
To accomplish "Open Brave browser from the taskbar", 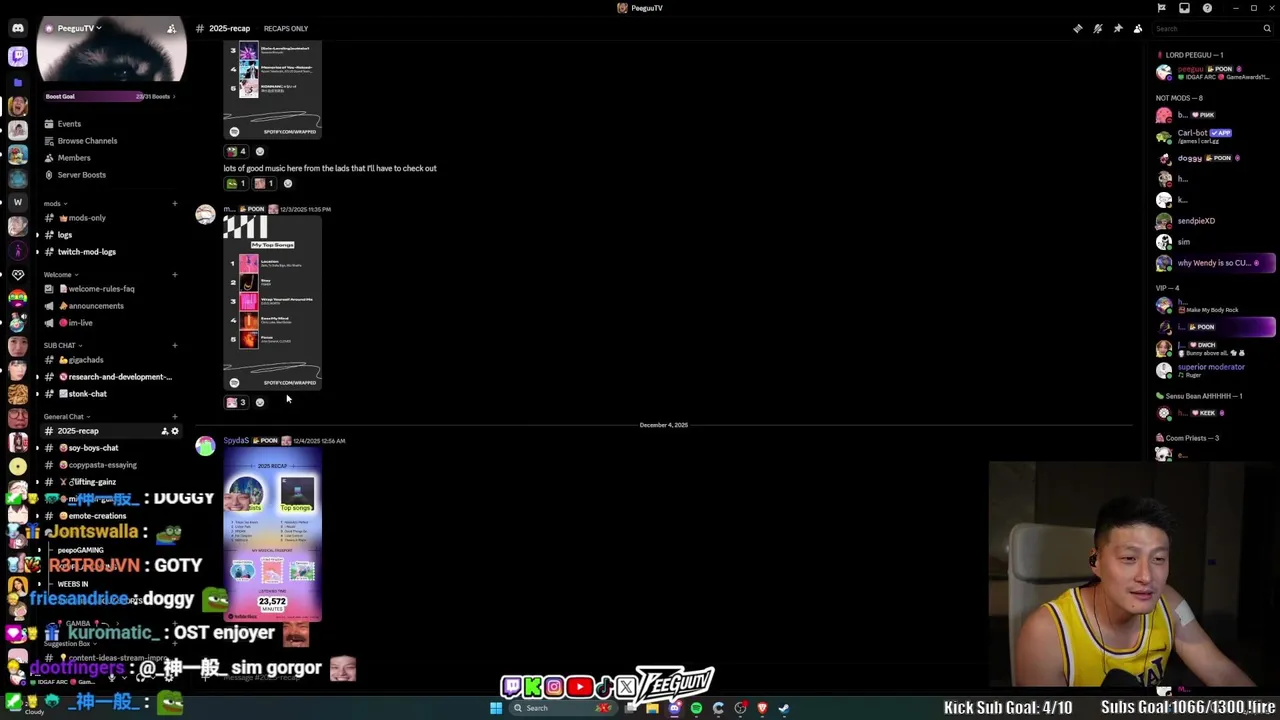I will click(762, 708).
